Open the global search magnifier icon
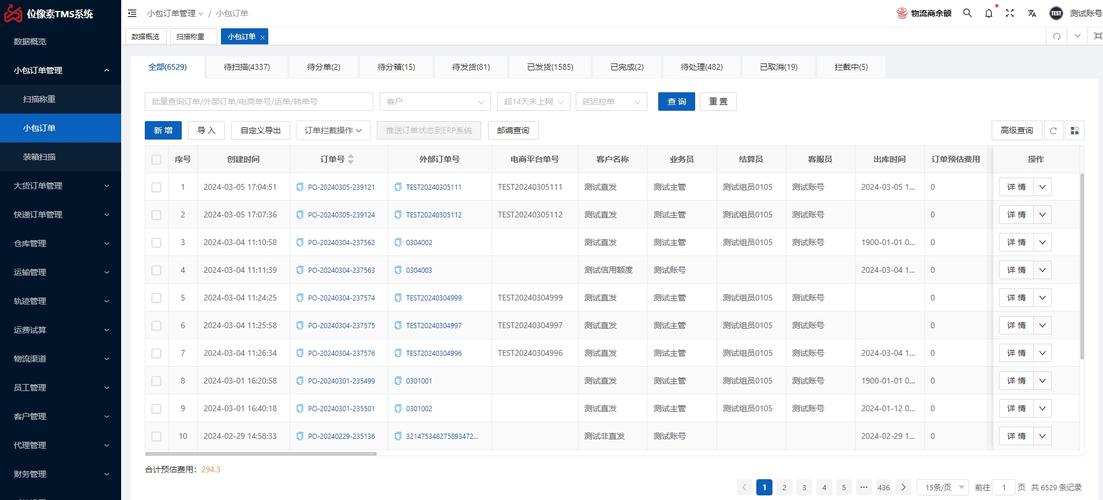This screenshot has height=500, width=1103. tap(967, 13)
